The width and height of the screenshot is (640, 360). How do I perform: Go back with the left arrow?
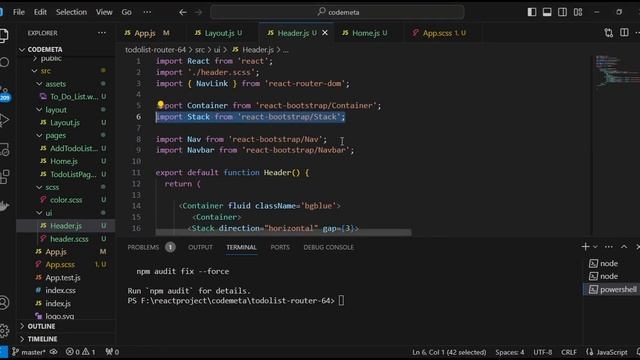(x=183, y=12)
